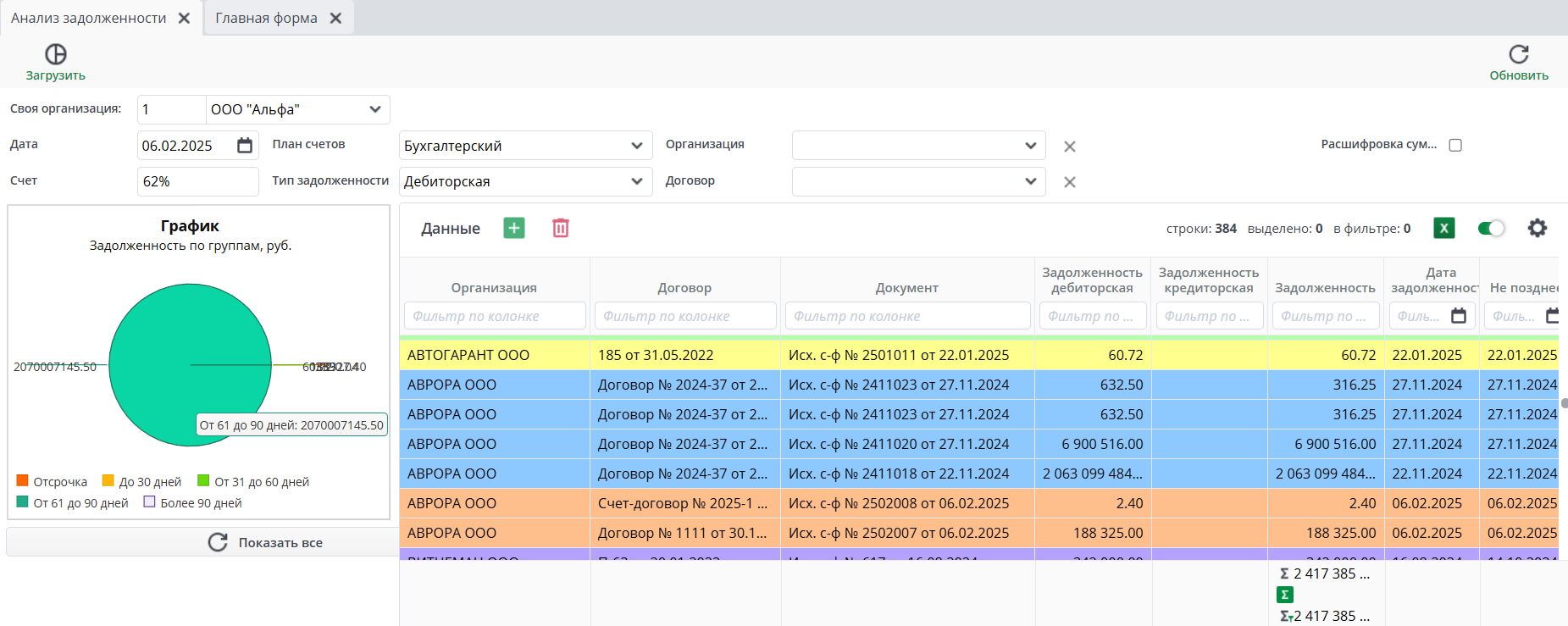Viewport: 1568px width, 626px height.
Task: Click the Загрузить chart icon
Action: pos(55,54)
